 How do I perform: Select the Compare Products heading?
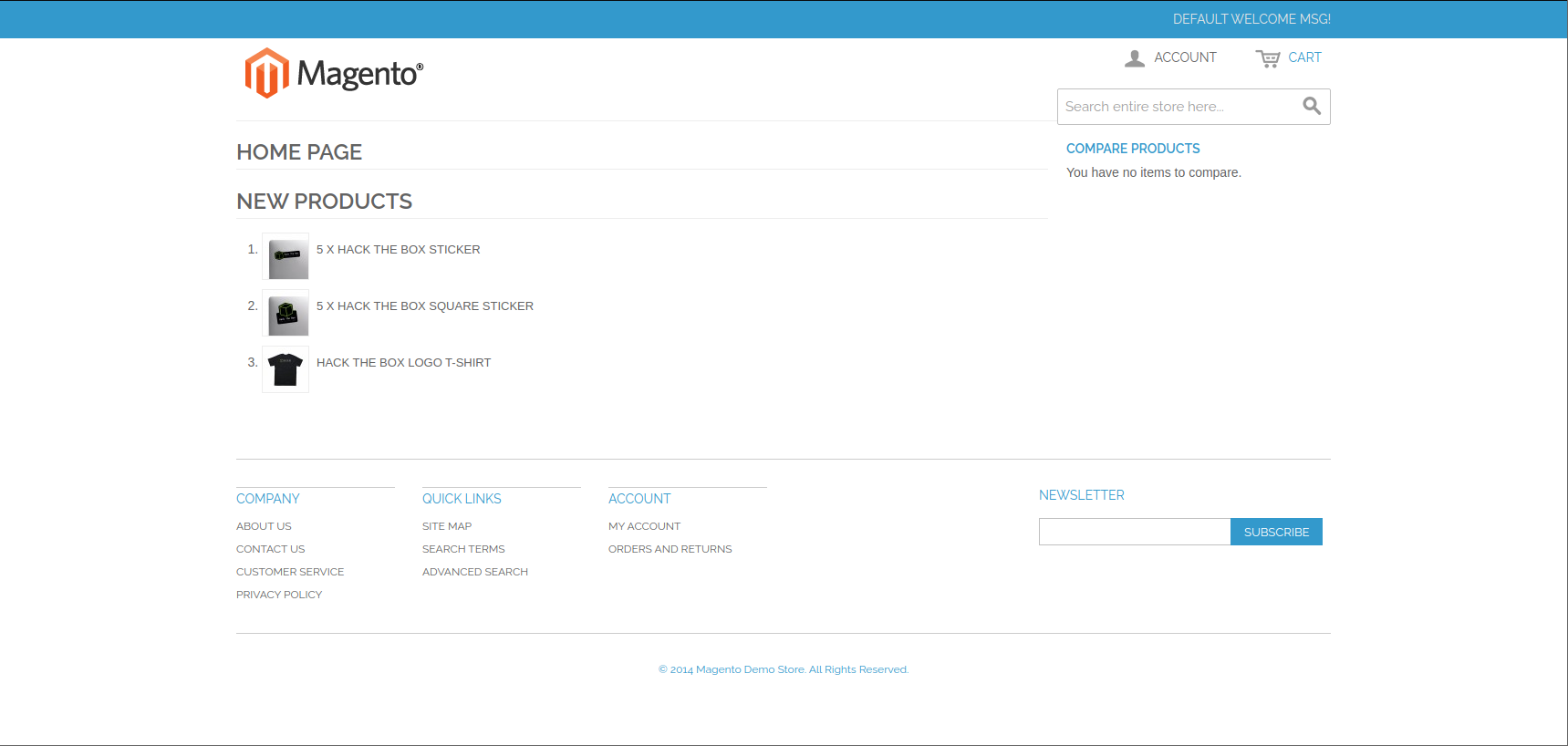(x=1133, y=149)
